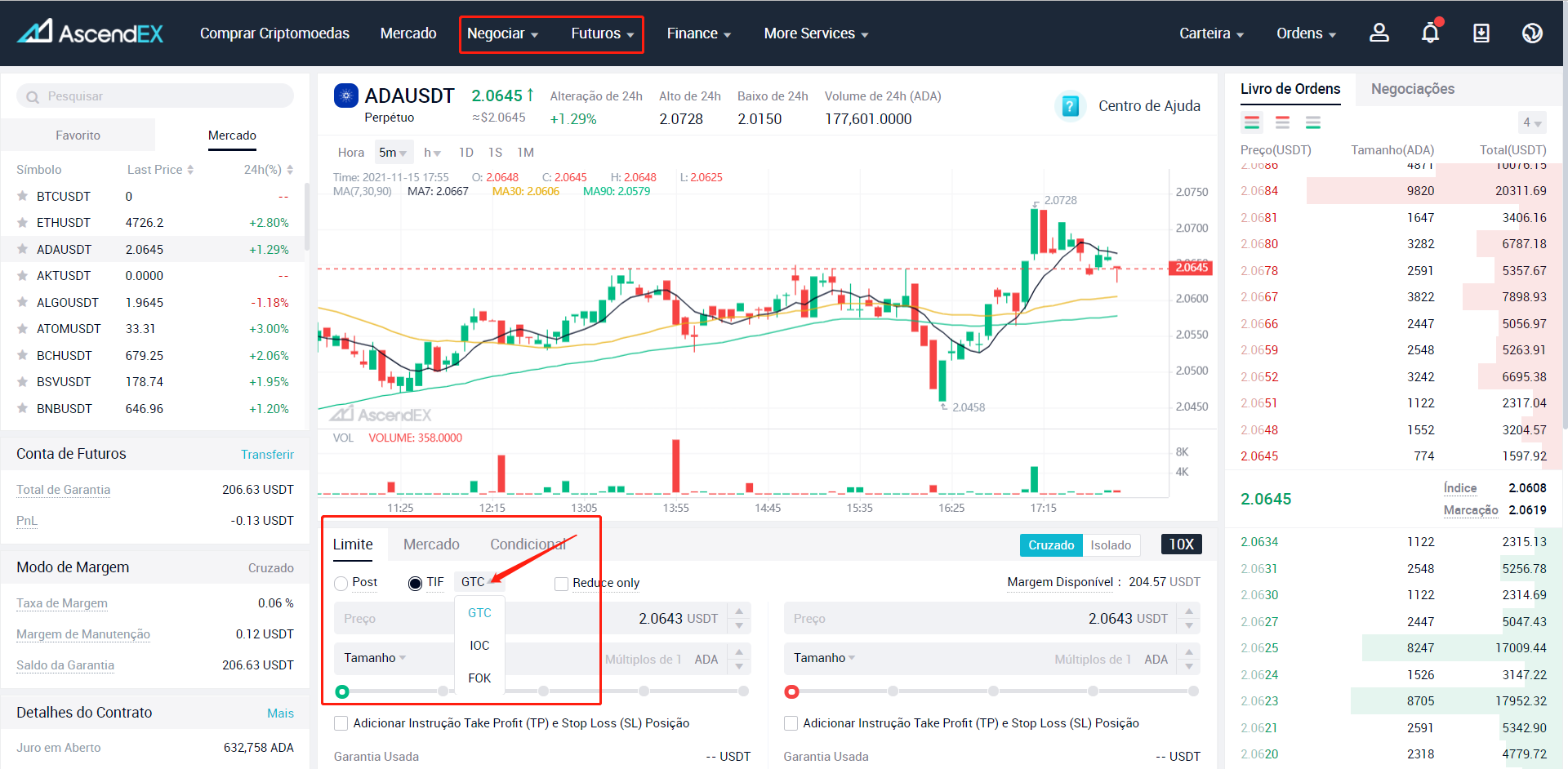Image resolution: width=1568 pixels, height=769 pixels.
Task: Click the left Preço input field
Action: coord(530,619)
